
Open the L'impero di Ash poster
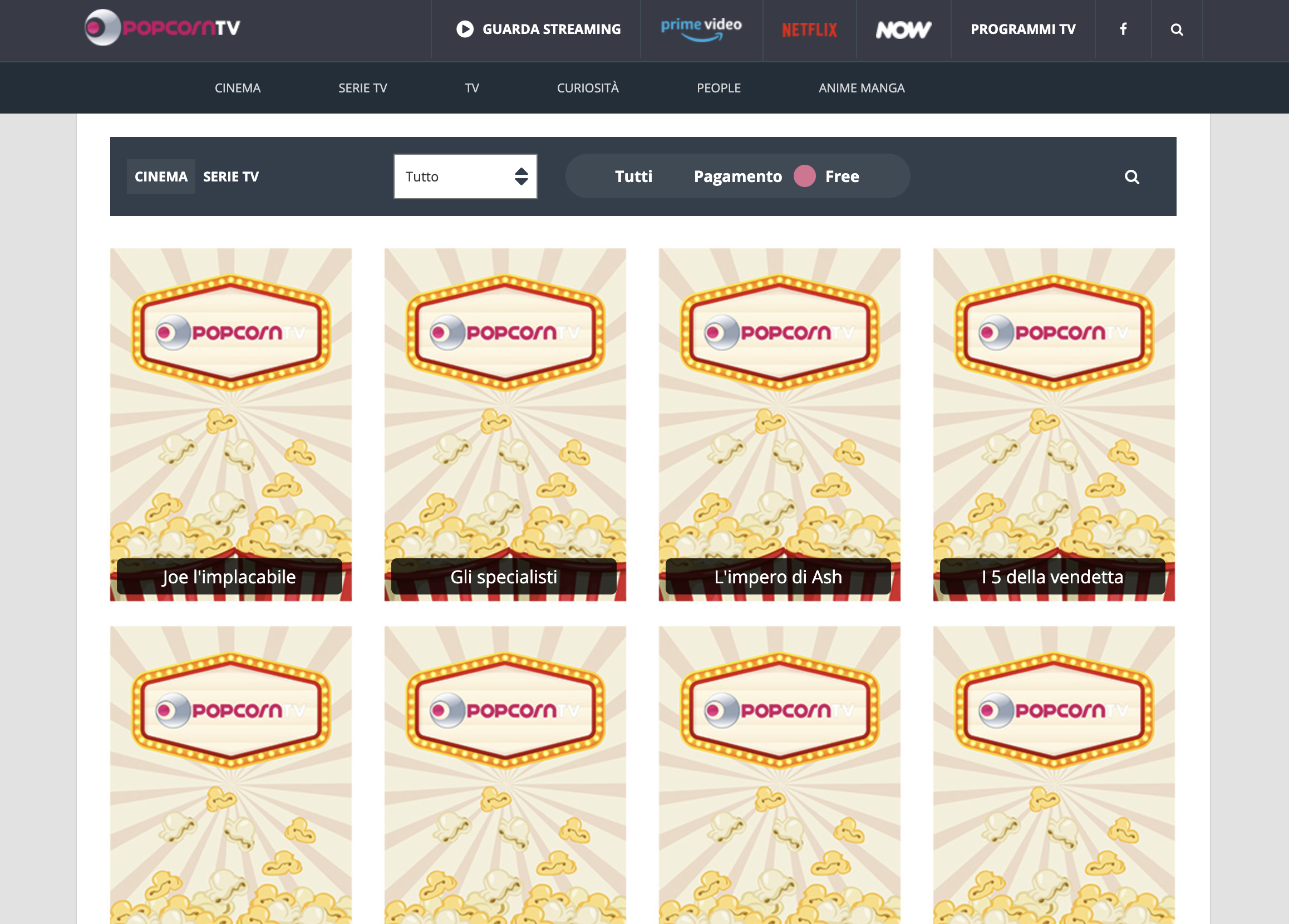click(779, 424)
